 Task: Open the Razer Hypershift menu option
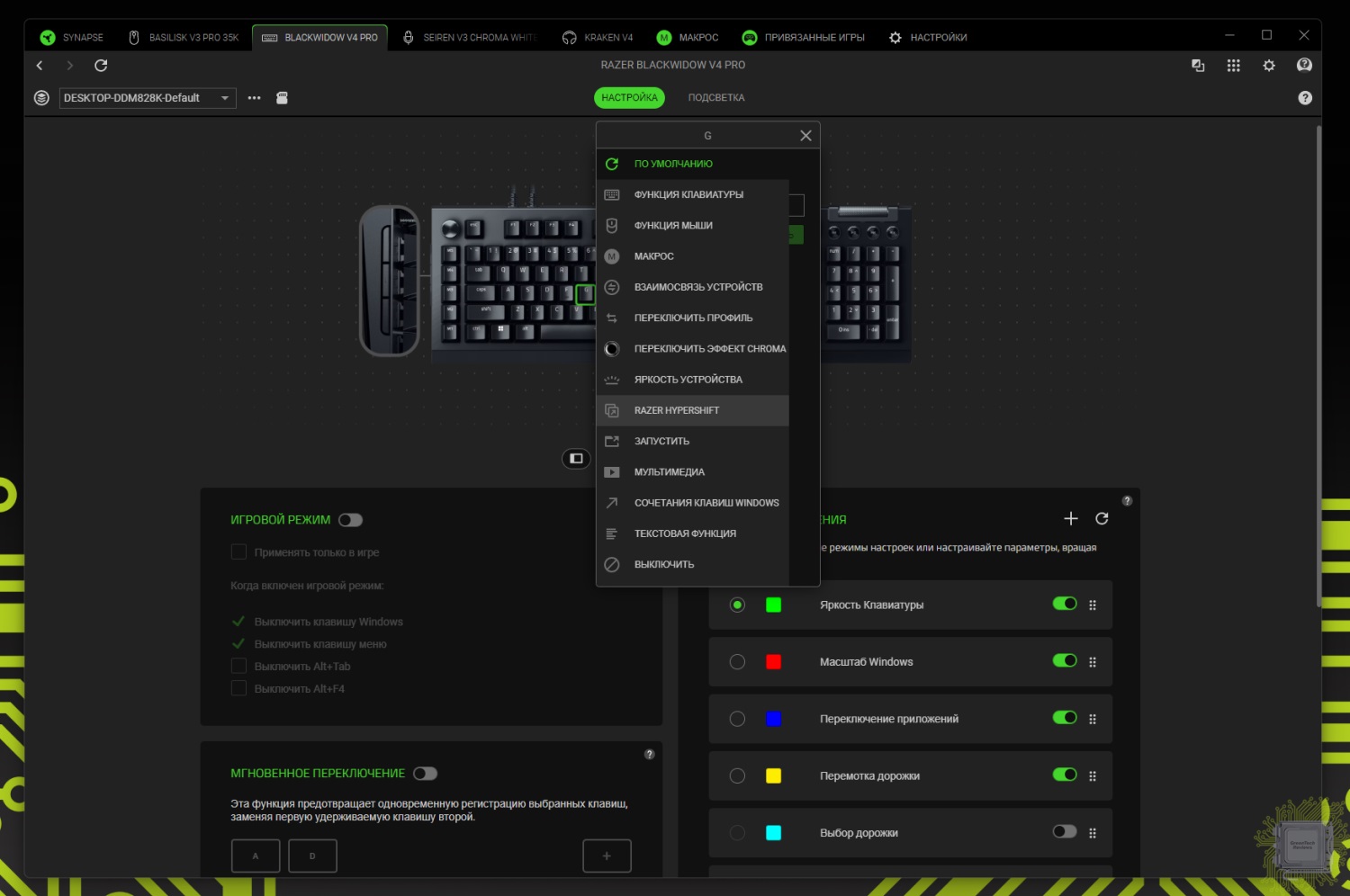[x=676, y=410]
